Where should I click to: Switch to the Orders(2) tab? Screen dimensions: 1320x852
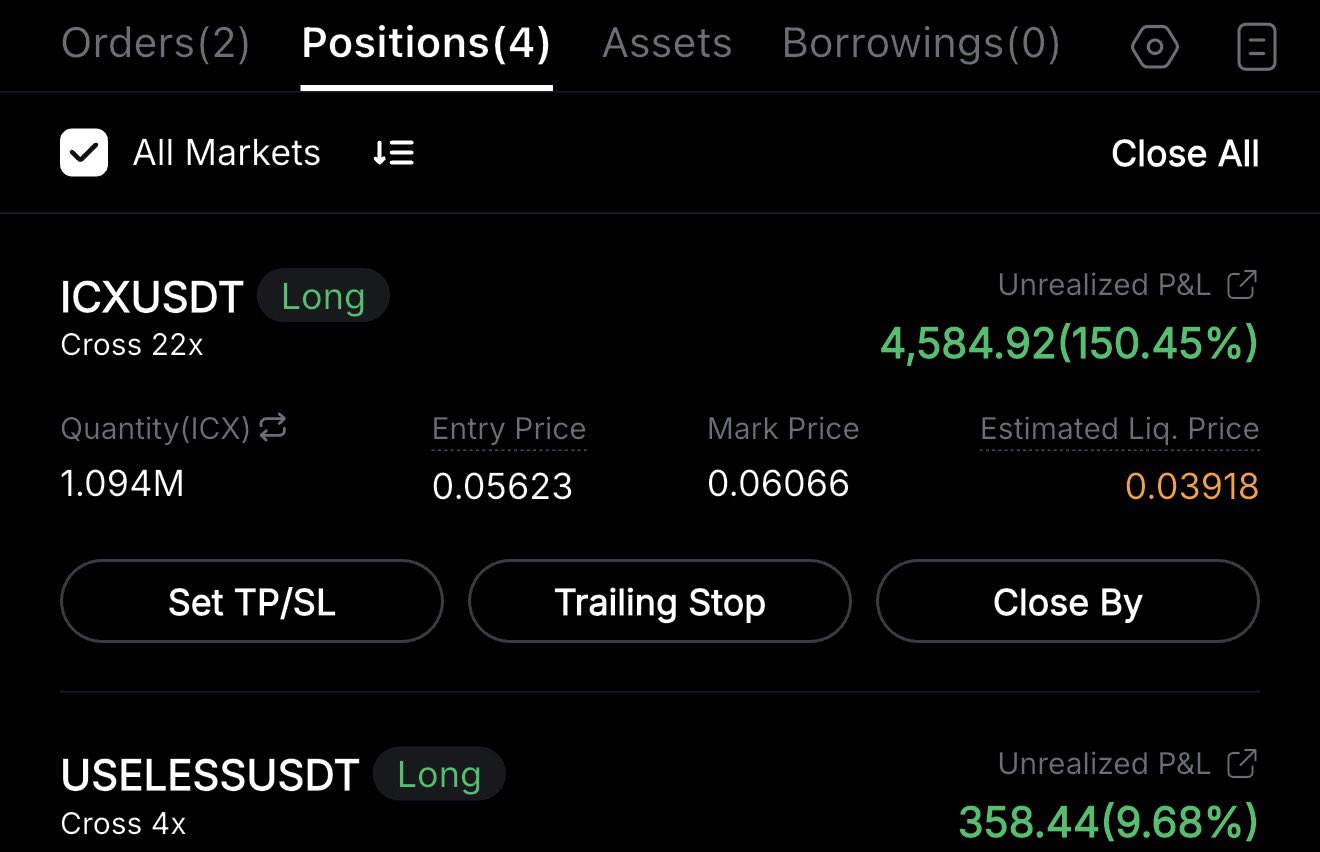pos(155,44)
